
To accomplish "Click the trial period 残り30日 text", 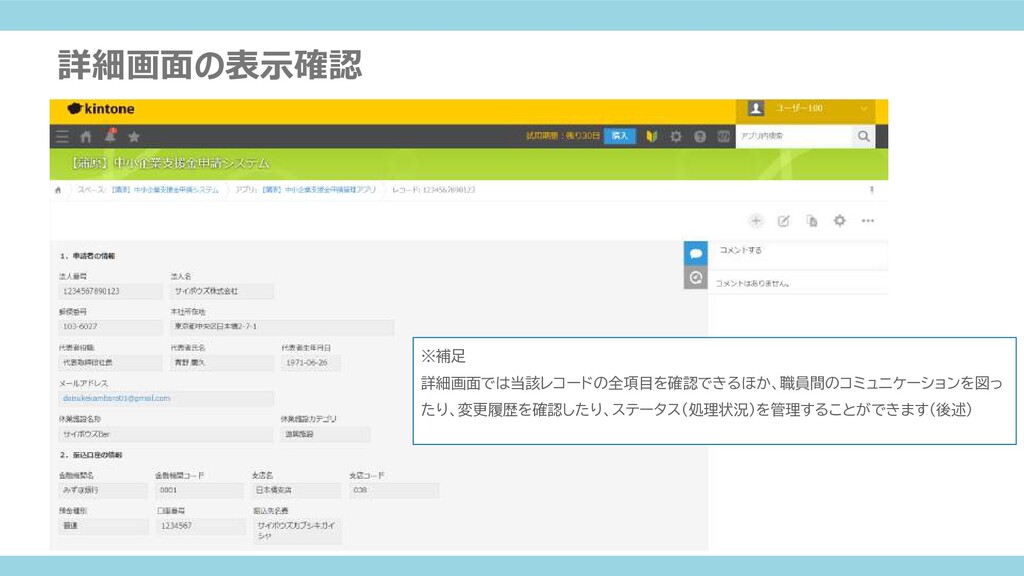I will pos(562,136).
